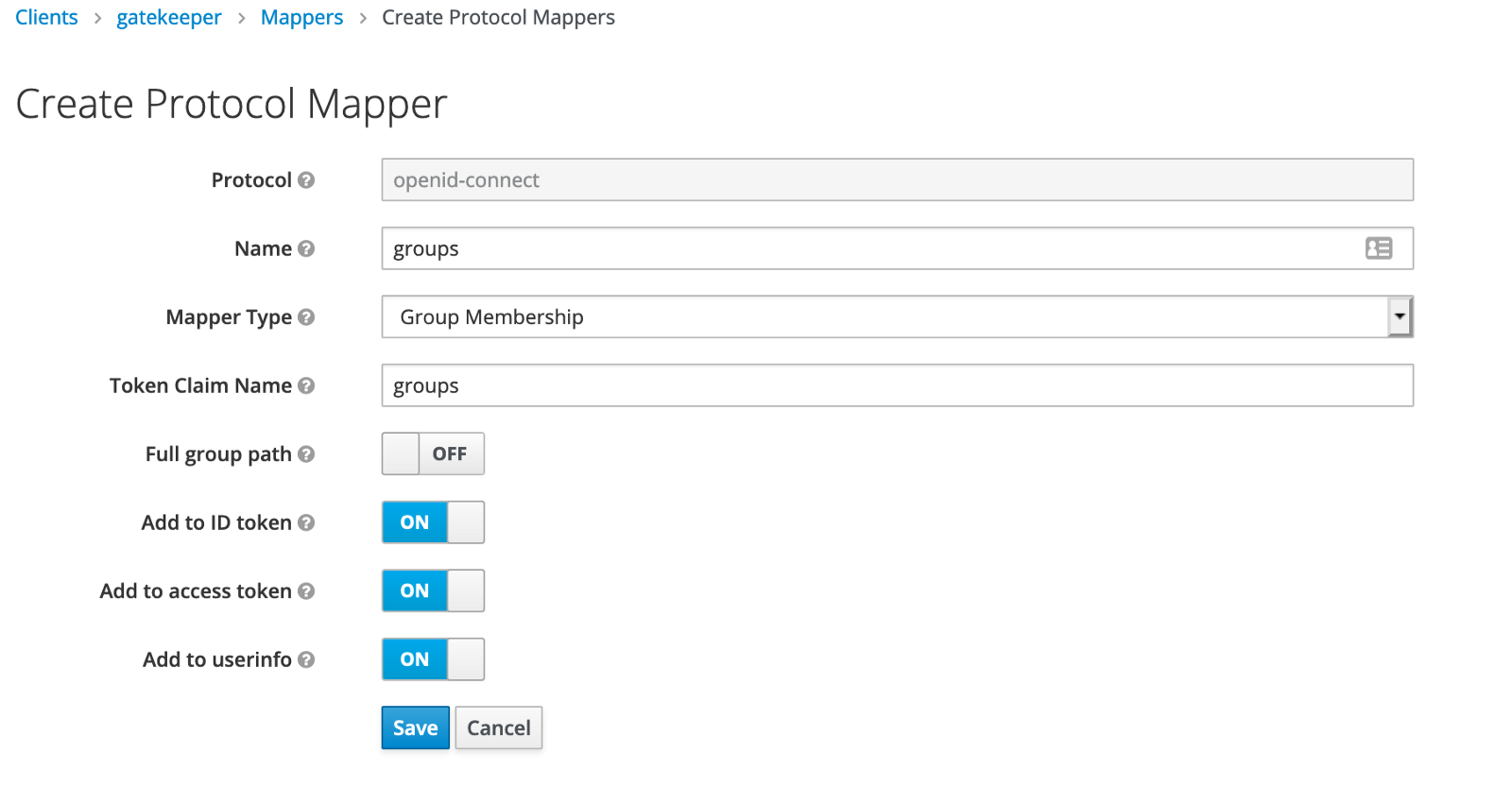Open the Mapper Type dropdown
Screen dimensions: 1512x787
click(x=896, y=317)
